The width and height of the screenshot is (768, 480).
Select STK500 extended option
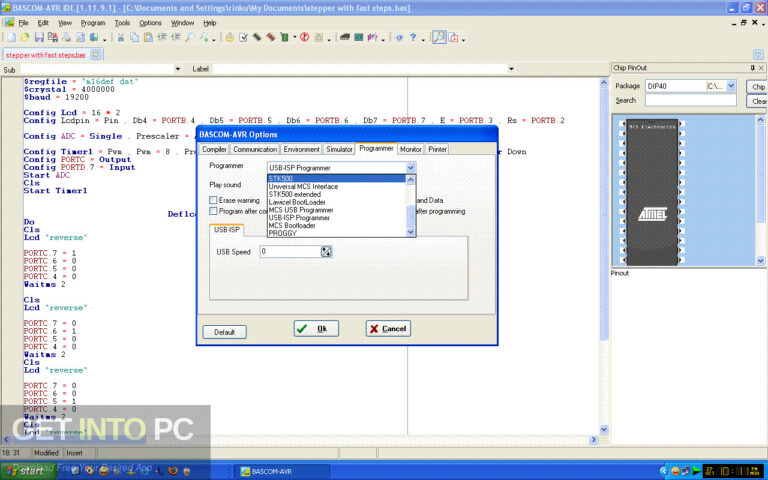click(336, 194)
